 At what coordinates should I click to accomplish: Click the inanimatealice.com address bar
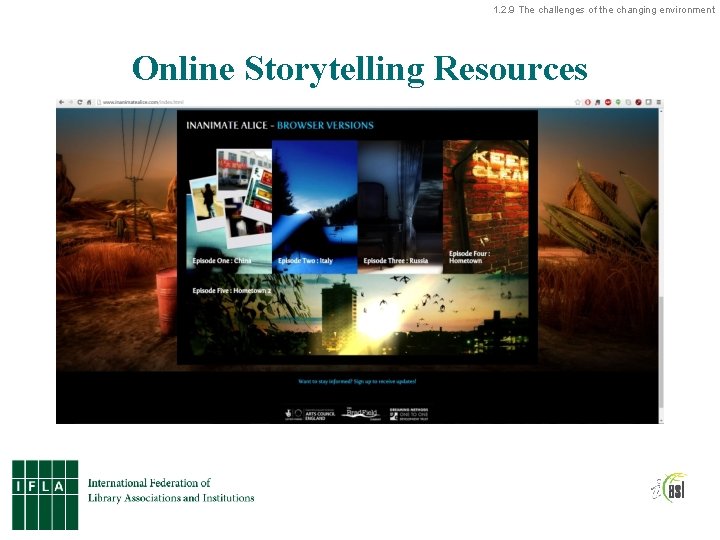coord(333,102)
